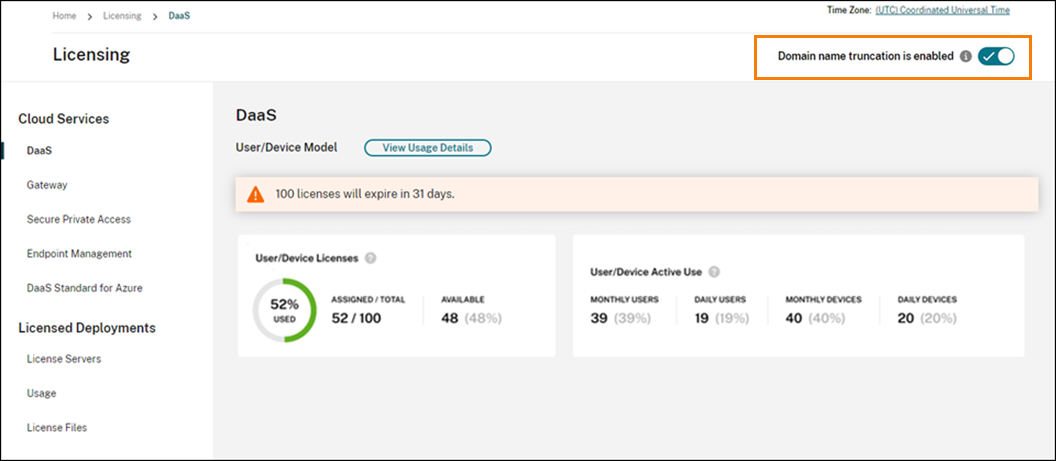Select DaaS in the breadcrumb trail
This screenshot has height=461, width=1056.
click(x=179, y=17)
